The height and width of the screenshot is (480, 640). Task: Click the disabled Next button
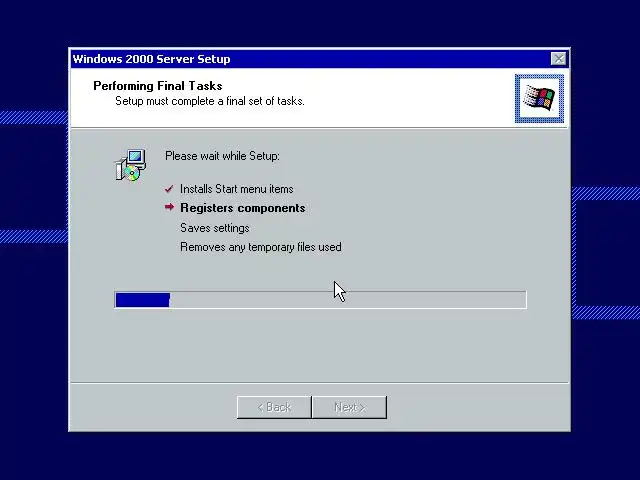point(349,407)
